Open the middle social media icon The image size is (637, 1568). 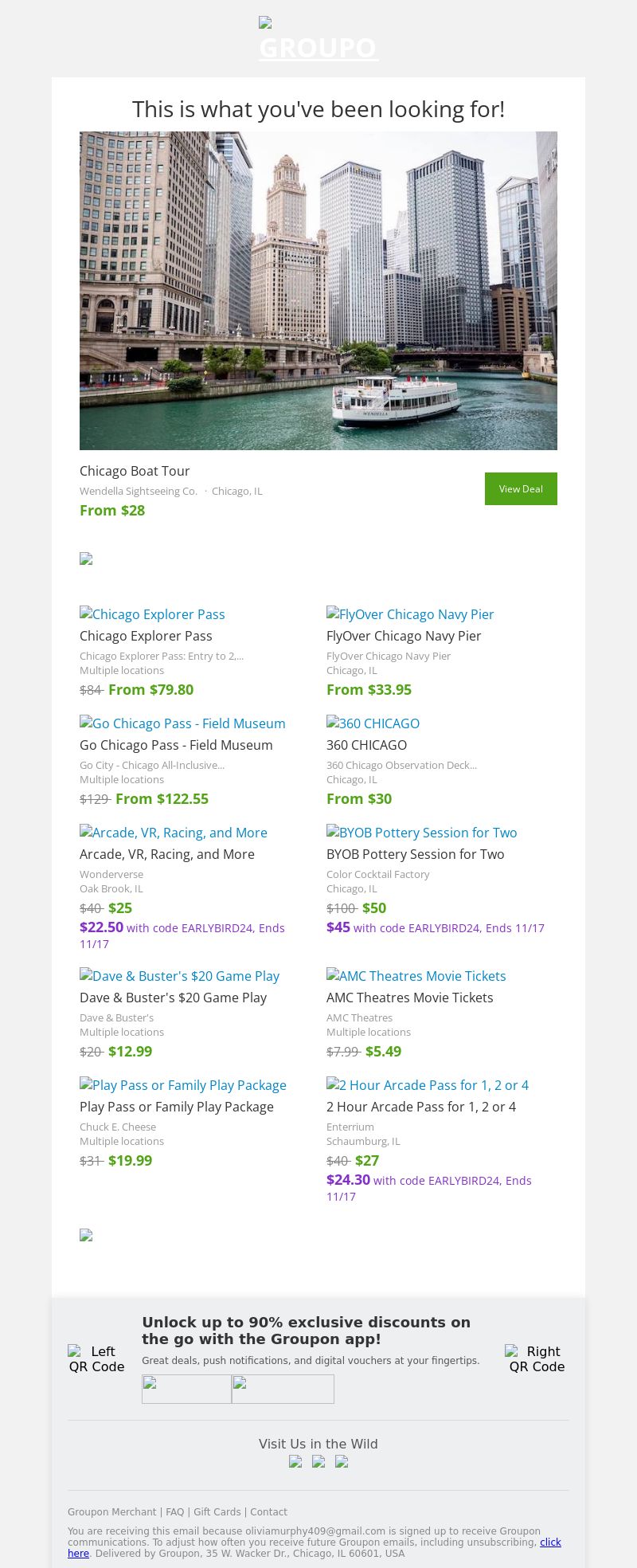(318, 1461)
